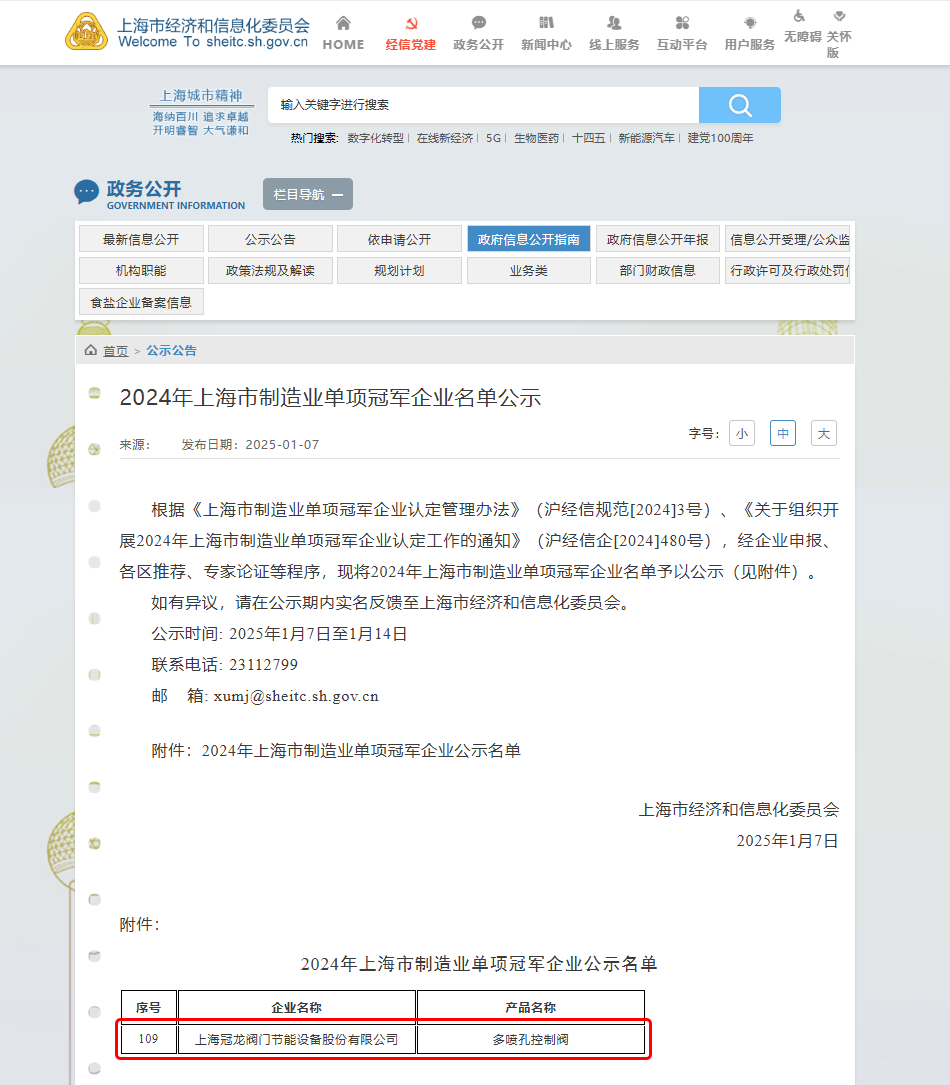Open the 机构职能 tab
This screenshot has height=1085, width=950.
(141, 271)
